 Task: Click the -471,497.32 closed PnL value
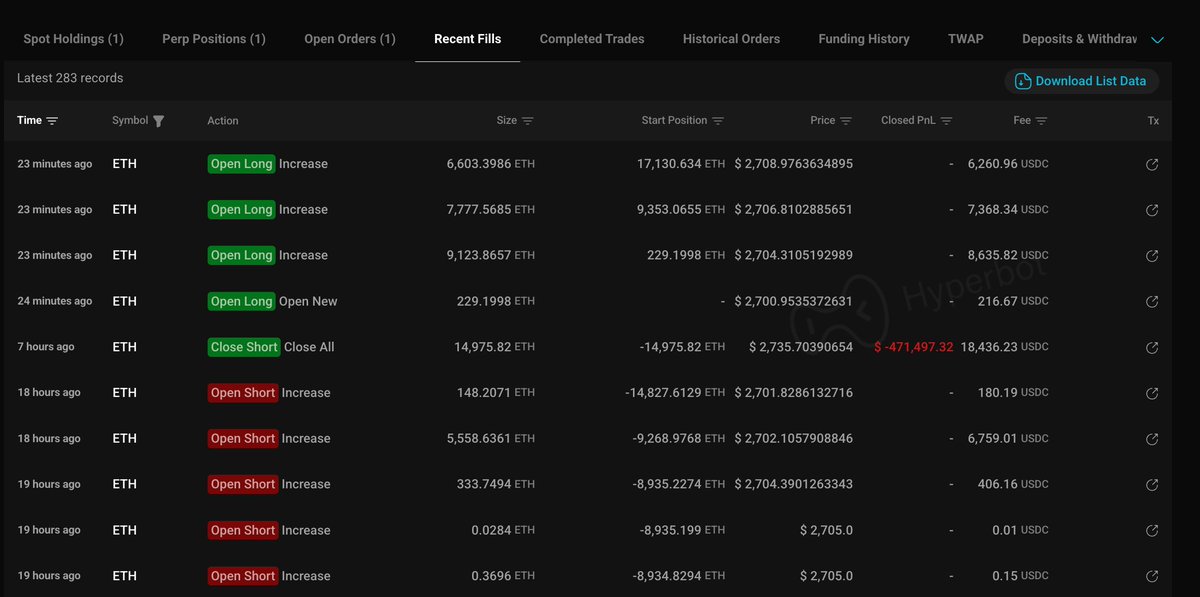tap(914, 347)
